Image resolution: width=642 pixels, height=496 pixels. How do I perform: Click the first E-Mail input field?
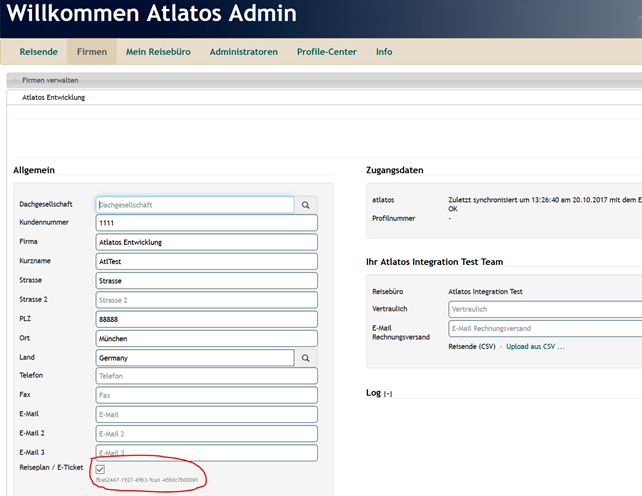[206, 414]
